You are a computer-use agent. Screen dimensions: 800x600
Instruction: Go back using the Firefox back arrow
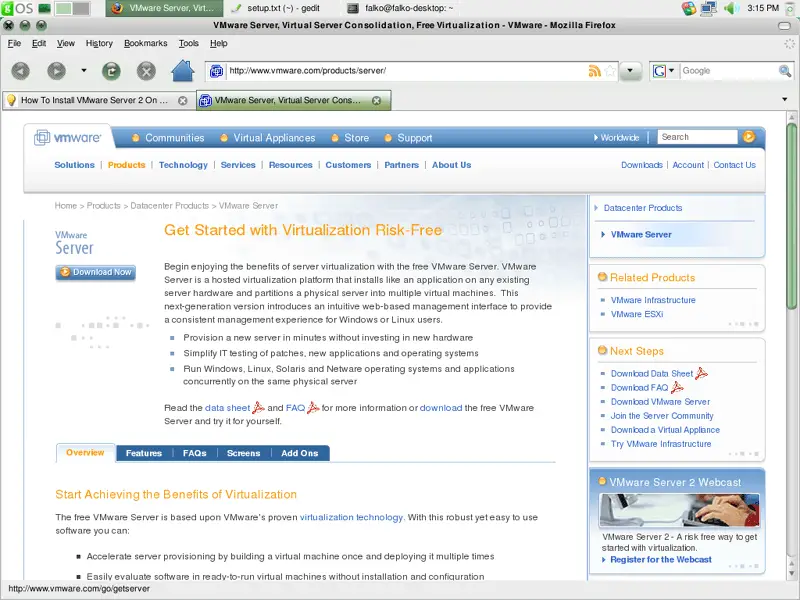click(x=20, y=70)
